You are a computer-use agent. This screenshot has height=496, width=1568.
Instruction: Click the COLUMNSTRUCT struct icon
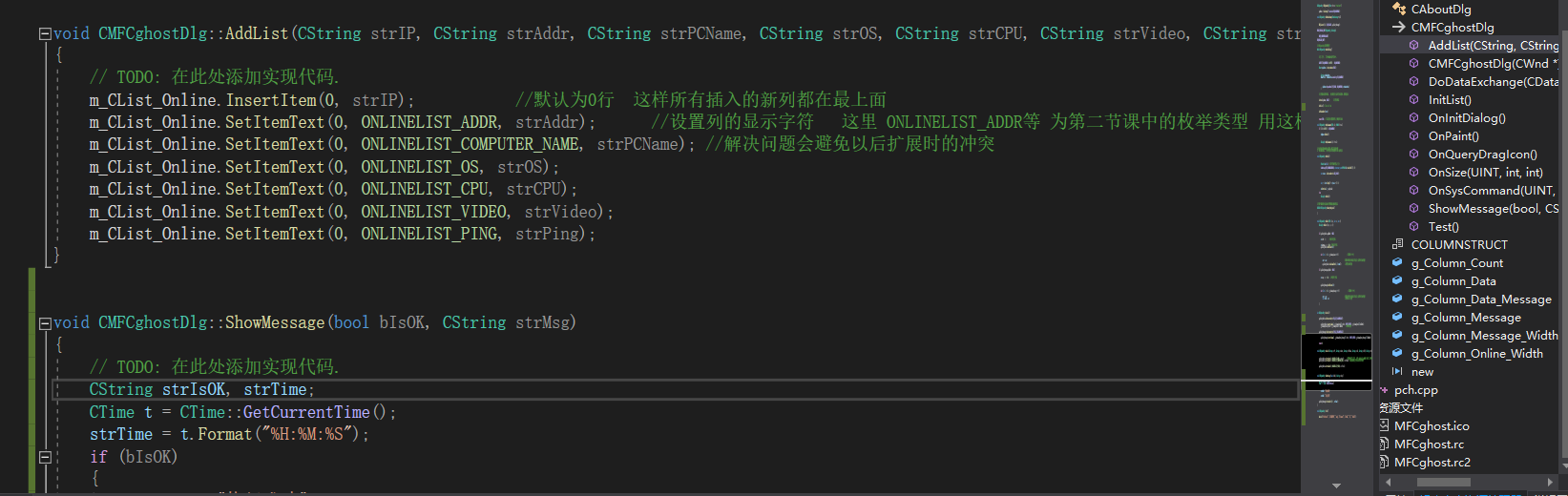[x=1398, y=245]
